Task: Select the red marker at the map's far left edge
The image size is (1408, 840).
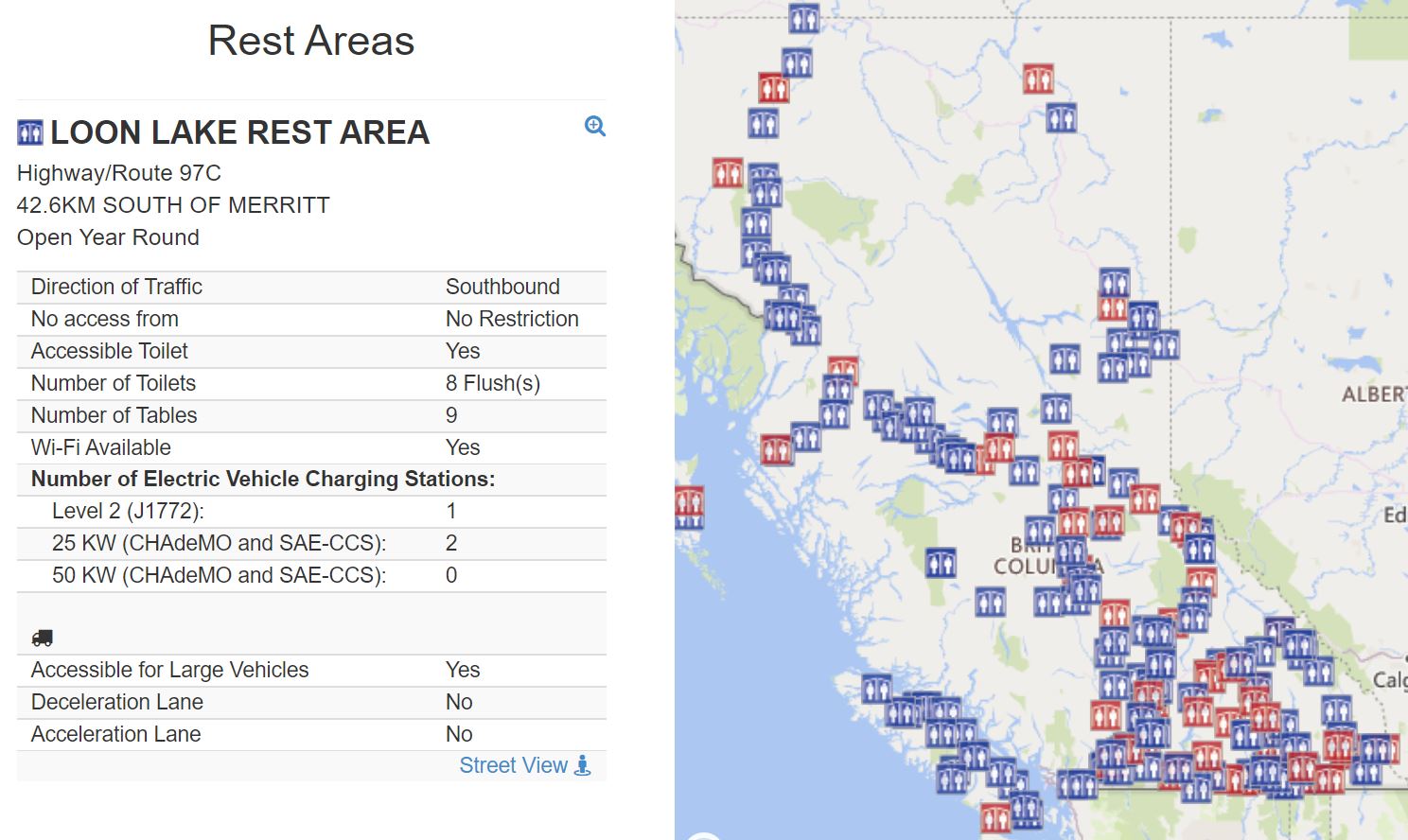Action: pyautogui.click(x=689, y=501)
